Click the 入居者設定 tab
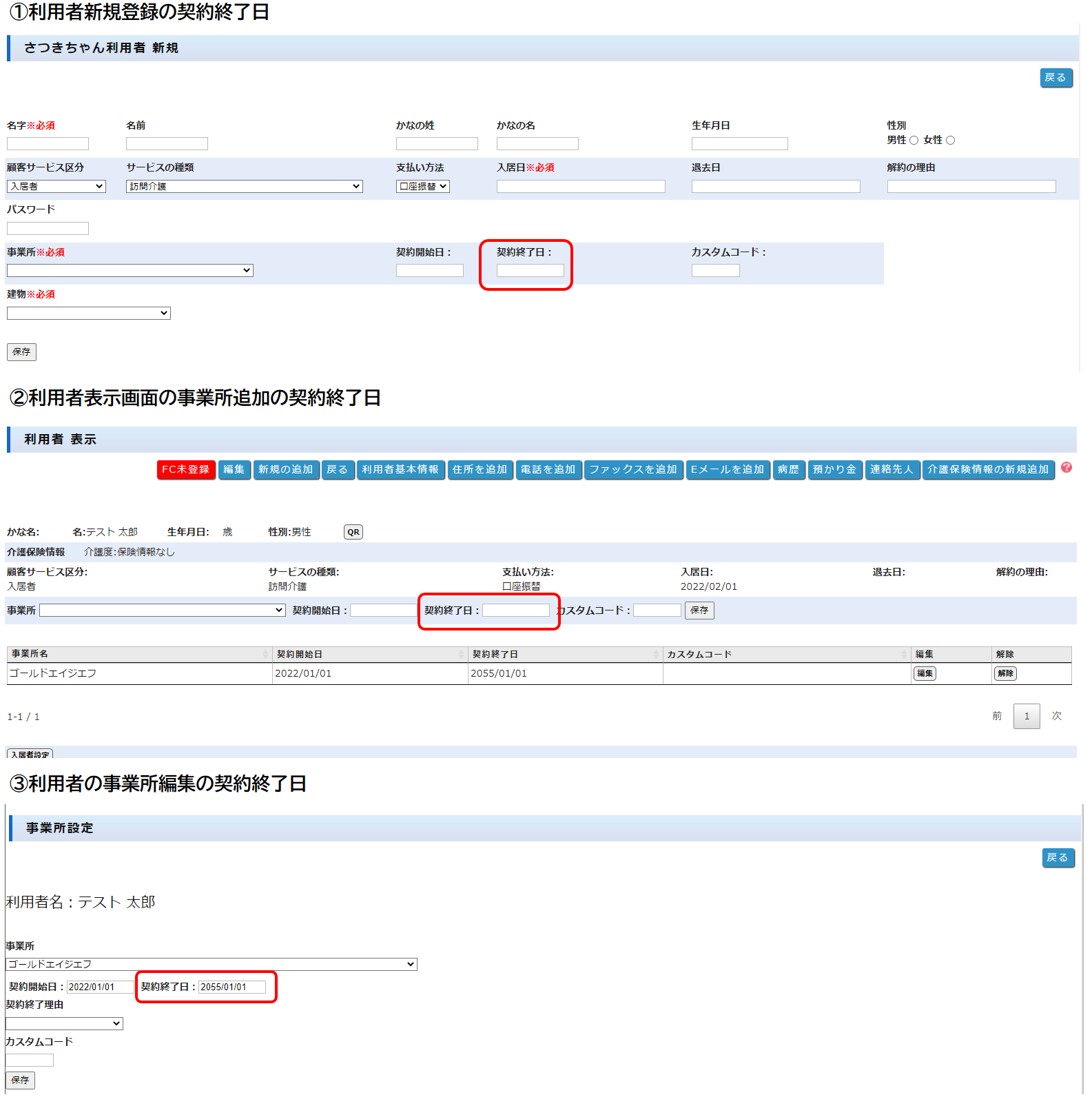The width and height of the screenshot is (1092, 1117). pyautogui.click(x=30, y=755)
